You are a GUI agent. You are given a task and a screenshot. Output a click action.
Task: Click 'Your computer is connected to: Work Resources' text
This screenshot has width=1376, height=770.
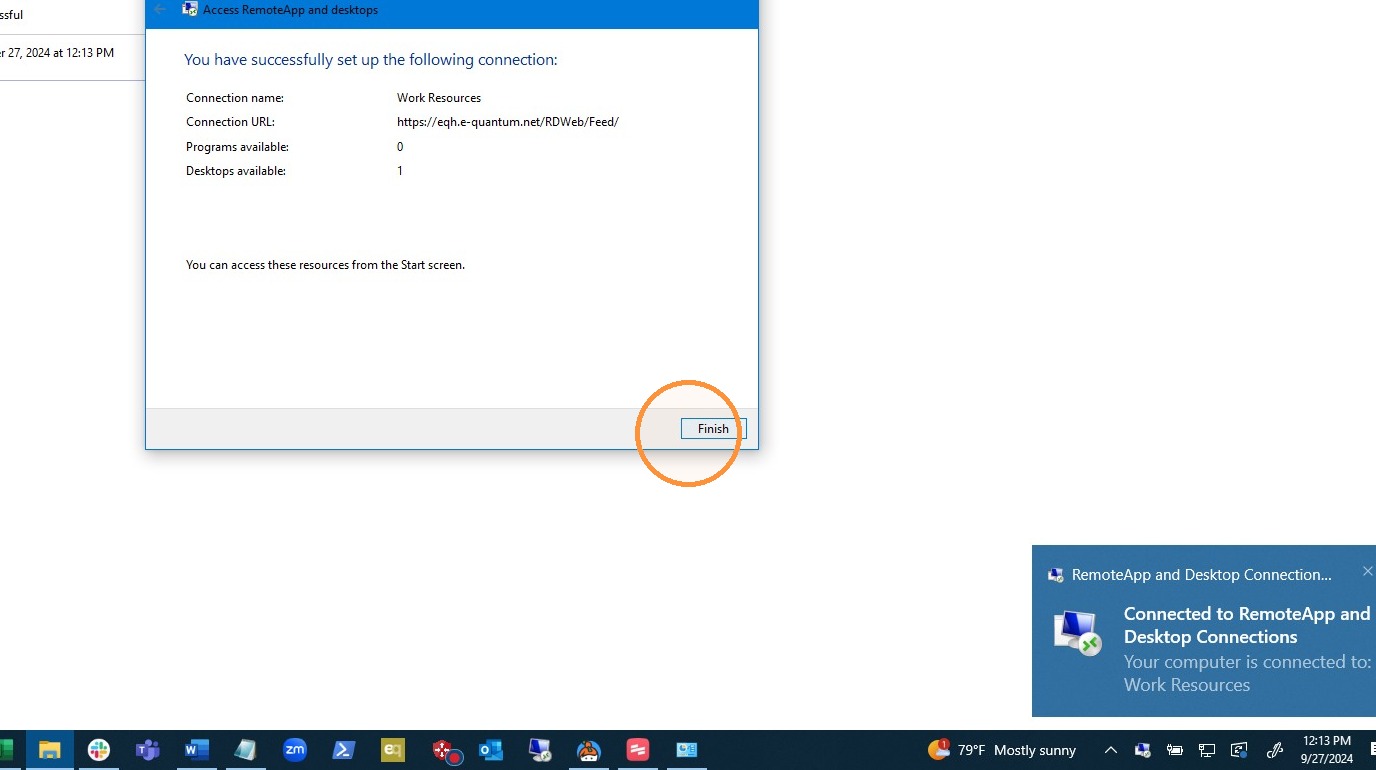1246,673
